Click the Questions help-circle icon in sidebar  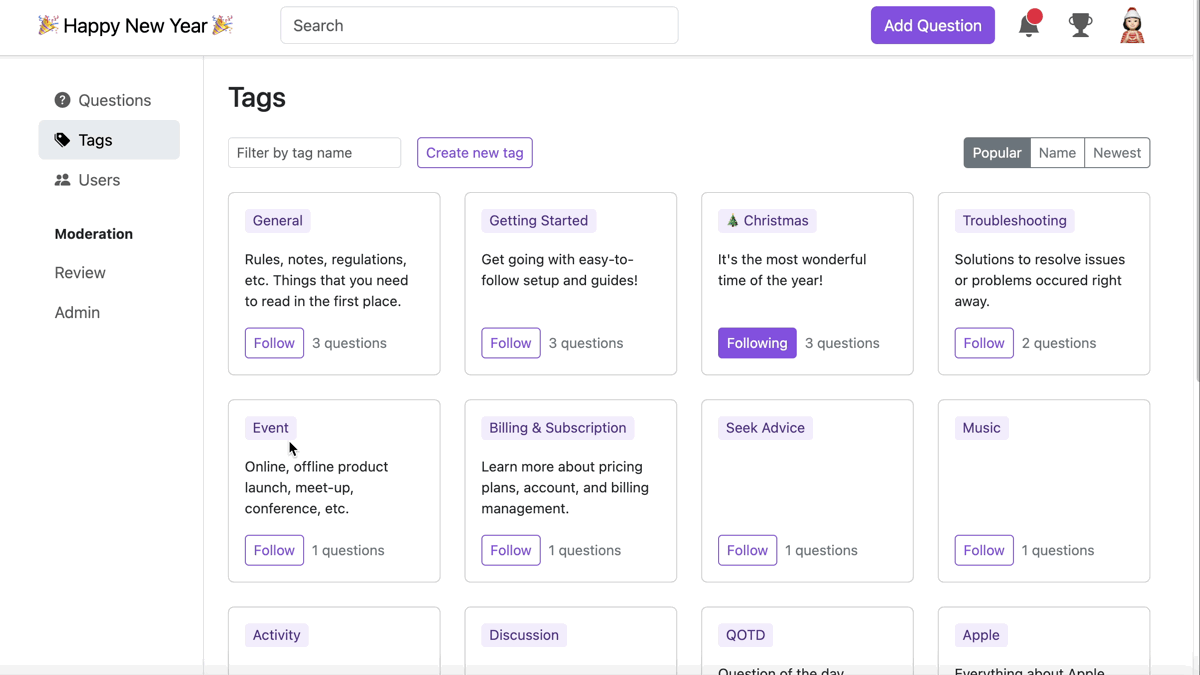click(62, 100)
